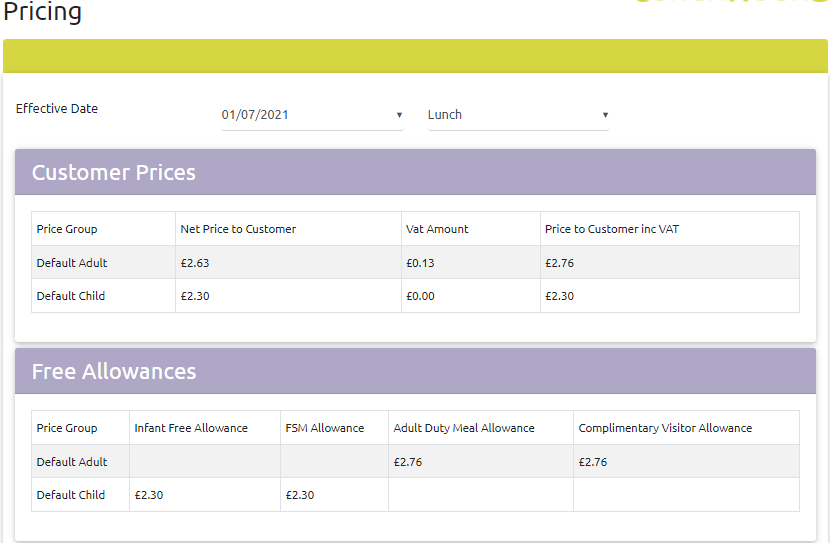Select the Adult Duty Meal Allowance header
The width and height of the screenshot is (830, 543).
464,428
